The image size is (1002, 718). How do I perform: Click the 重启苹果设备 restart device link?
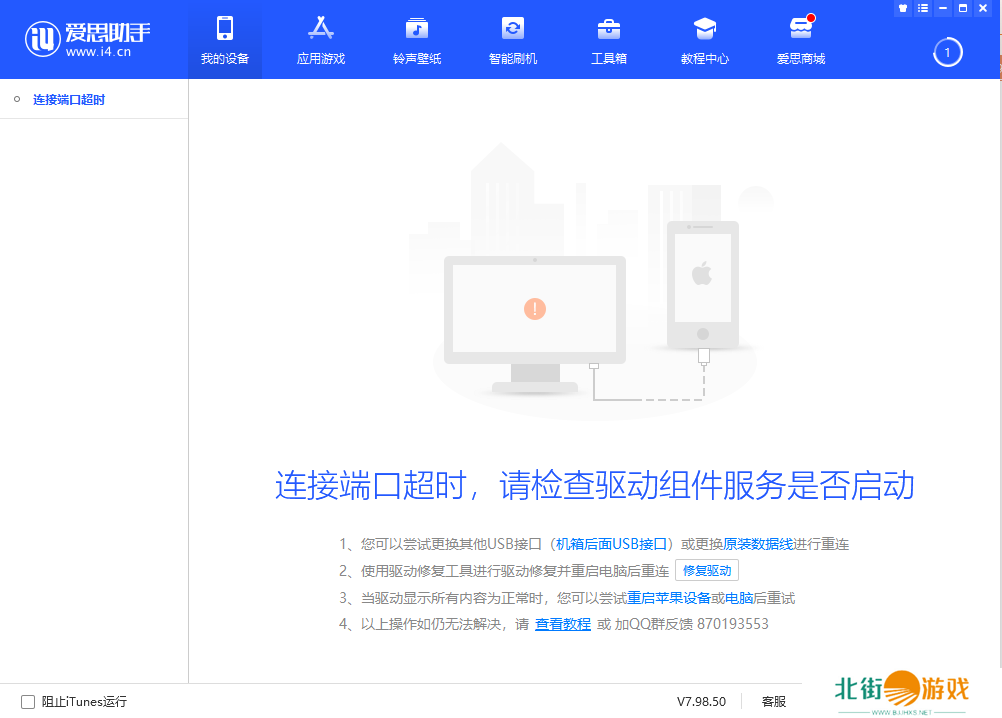coord(668,598)
